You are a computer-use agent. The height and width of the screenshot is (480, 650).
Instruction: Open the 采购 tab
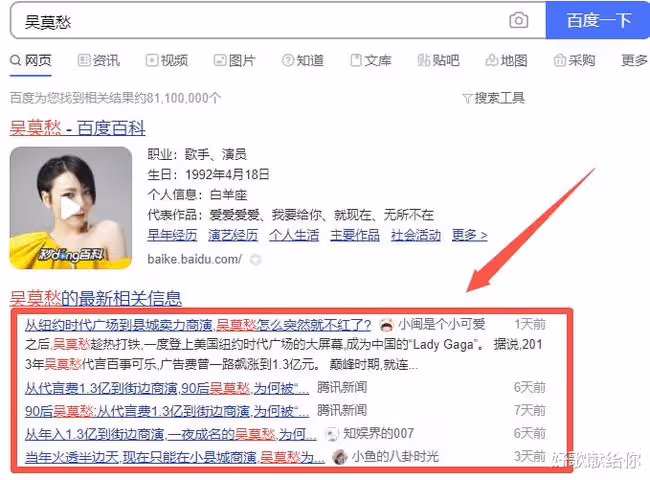click(x=574, y=61)
